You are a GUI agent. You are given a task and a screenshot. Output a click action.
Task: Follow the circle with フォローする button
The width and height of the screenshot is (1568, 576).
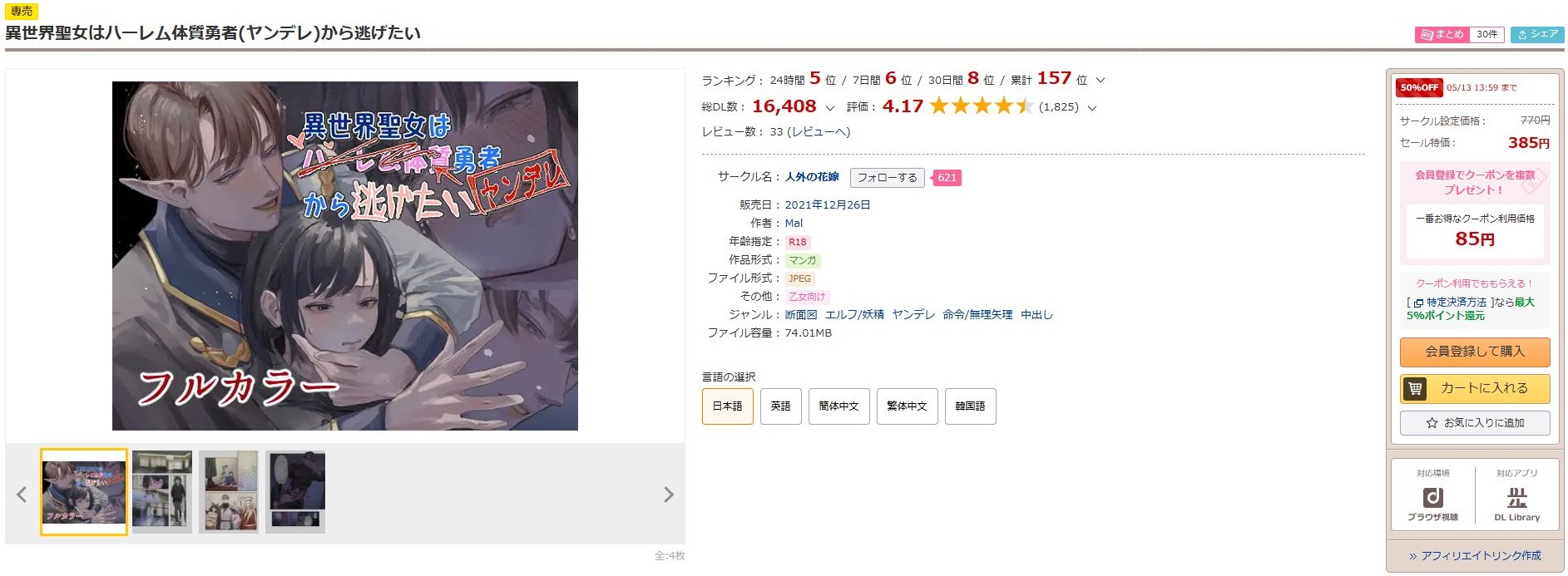887,177
